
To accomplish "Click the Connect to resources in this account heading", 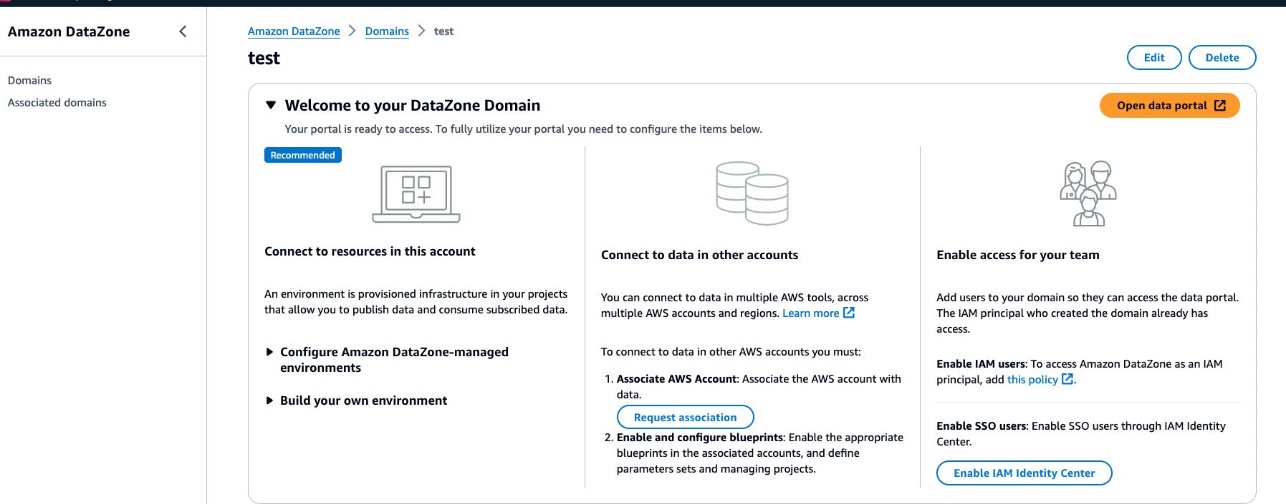I will point(370,251).
